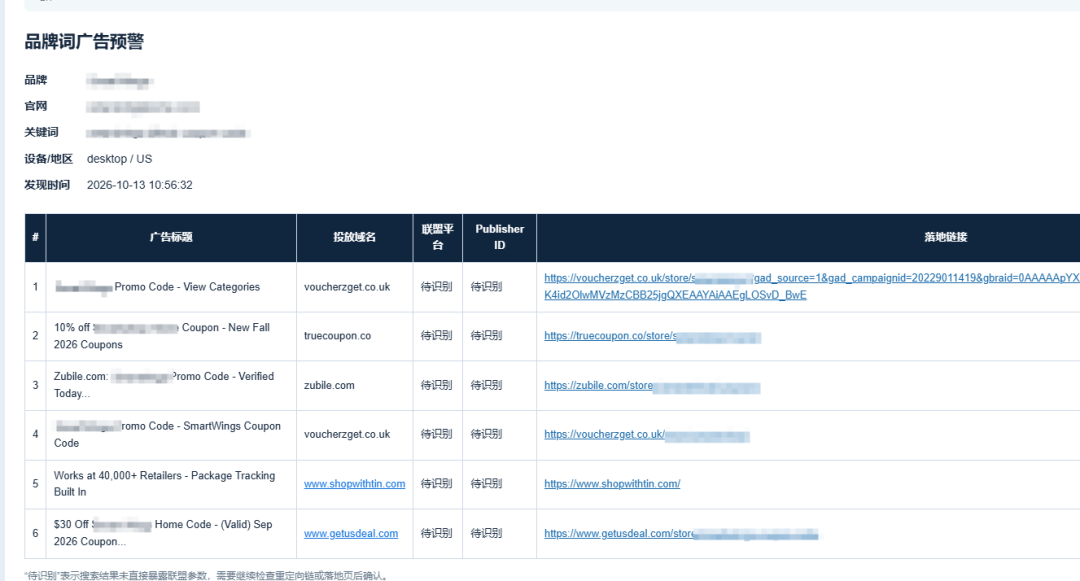Click the 投放域名 column header
Screen dimensions: 1080x581
click(x=355, y=237)
